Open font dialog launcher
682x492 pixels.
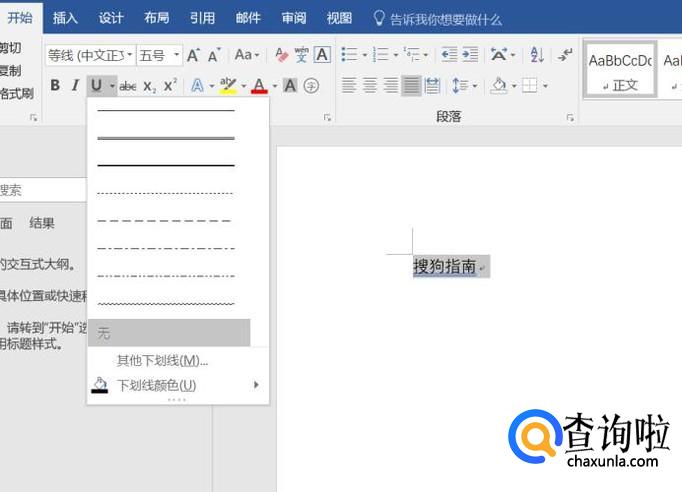pos(328,117)
